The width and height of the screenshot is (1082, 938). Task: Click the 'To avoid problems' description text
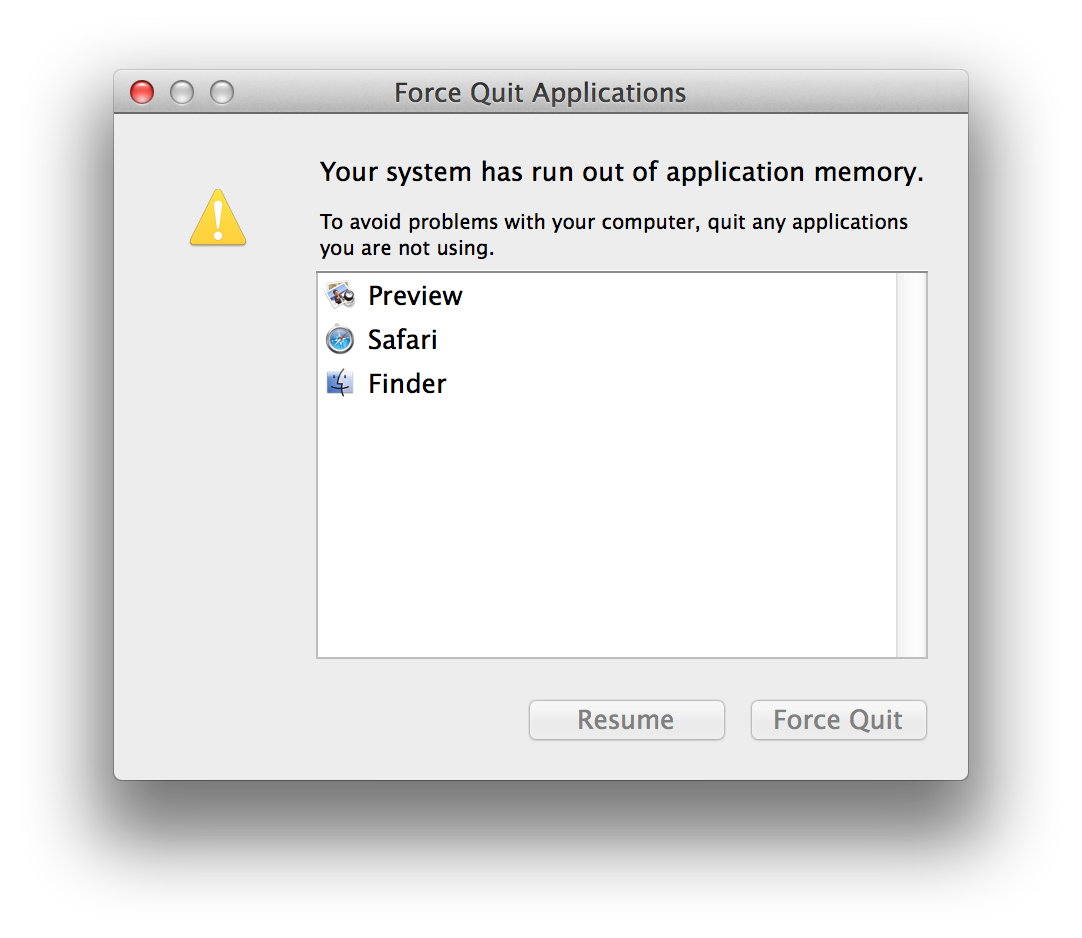point(613,235)
